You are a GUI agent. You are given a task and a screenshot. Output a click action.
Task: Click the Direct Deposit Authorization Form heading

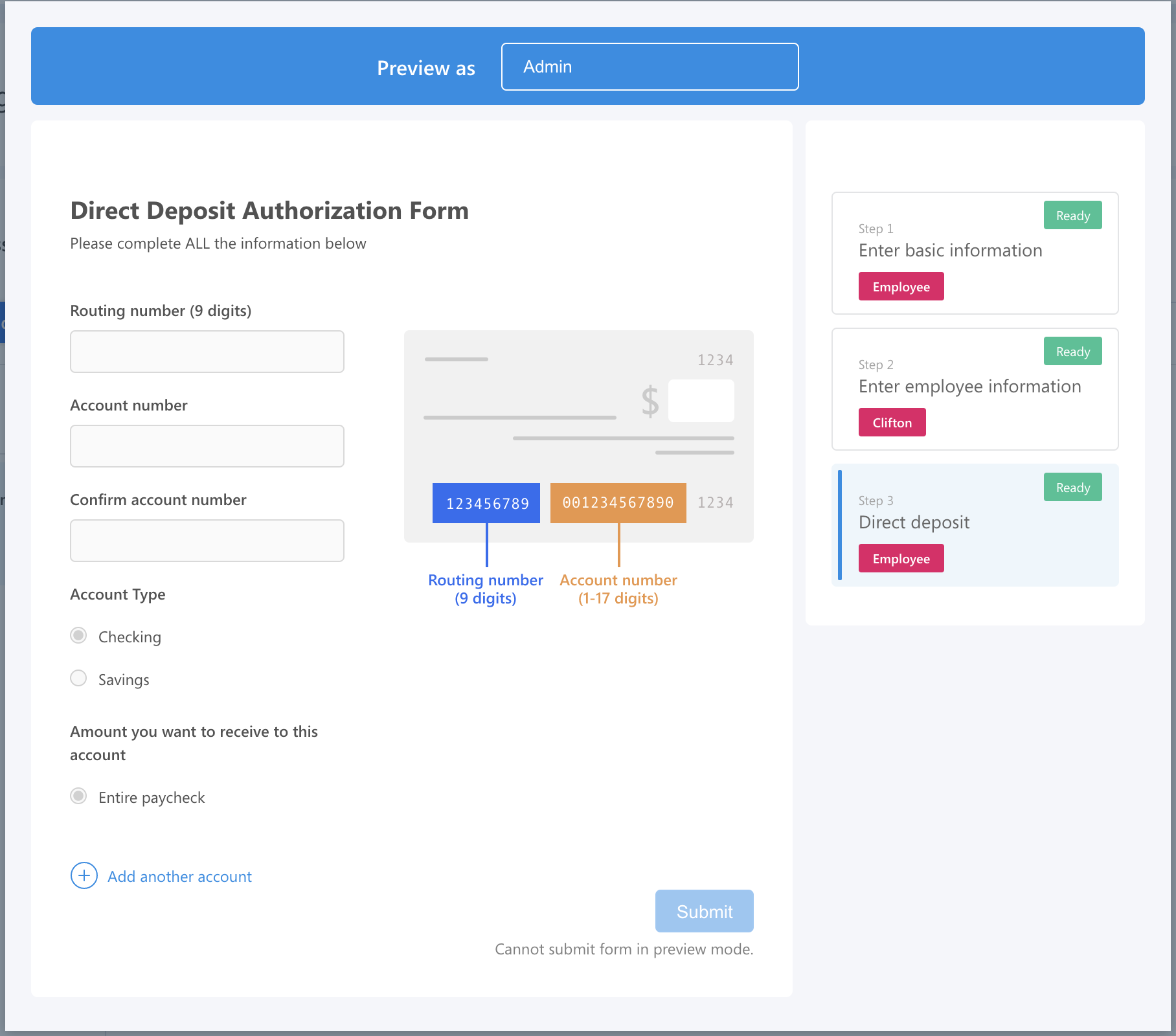click(269, 211)
